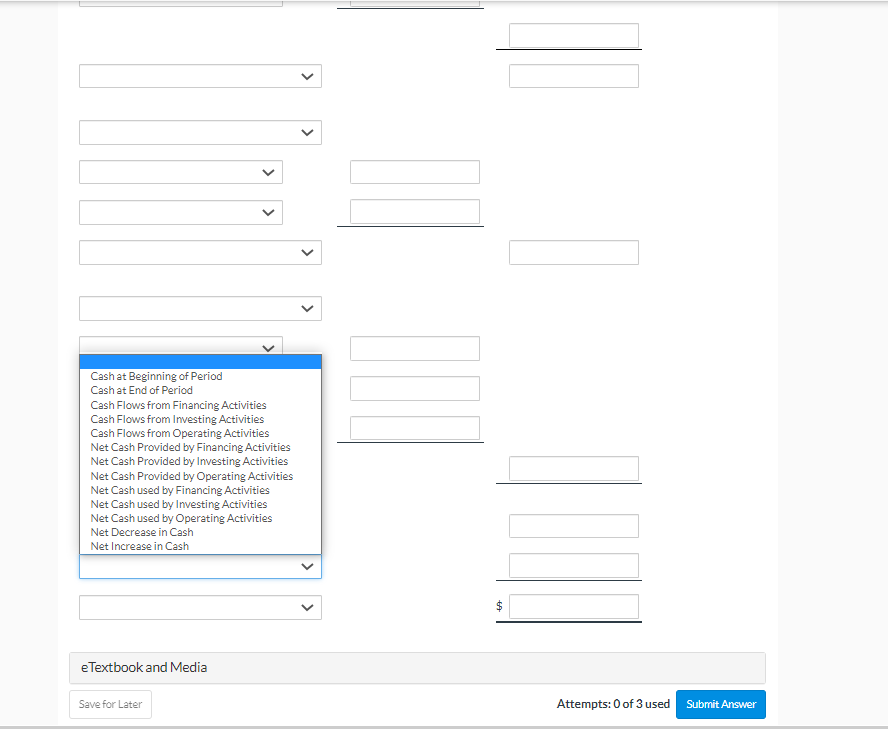Click the top right amount input box
Viewport: 888px width, 729px height.
coord(568,35)
